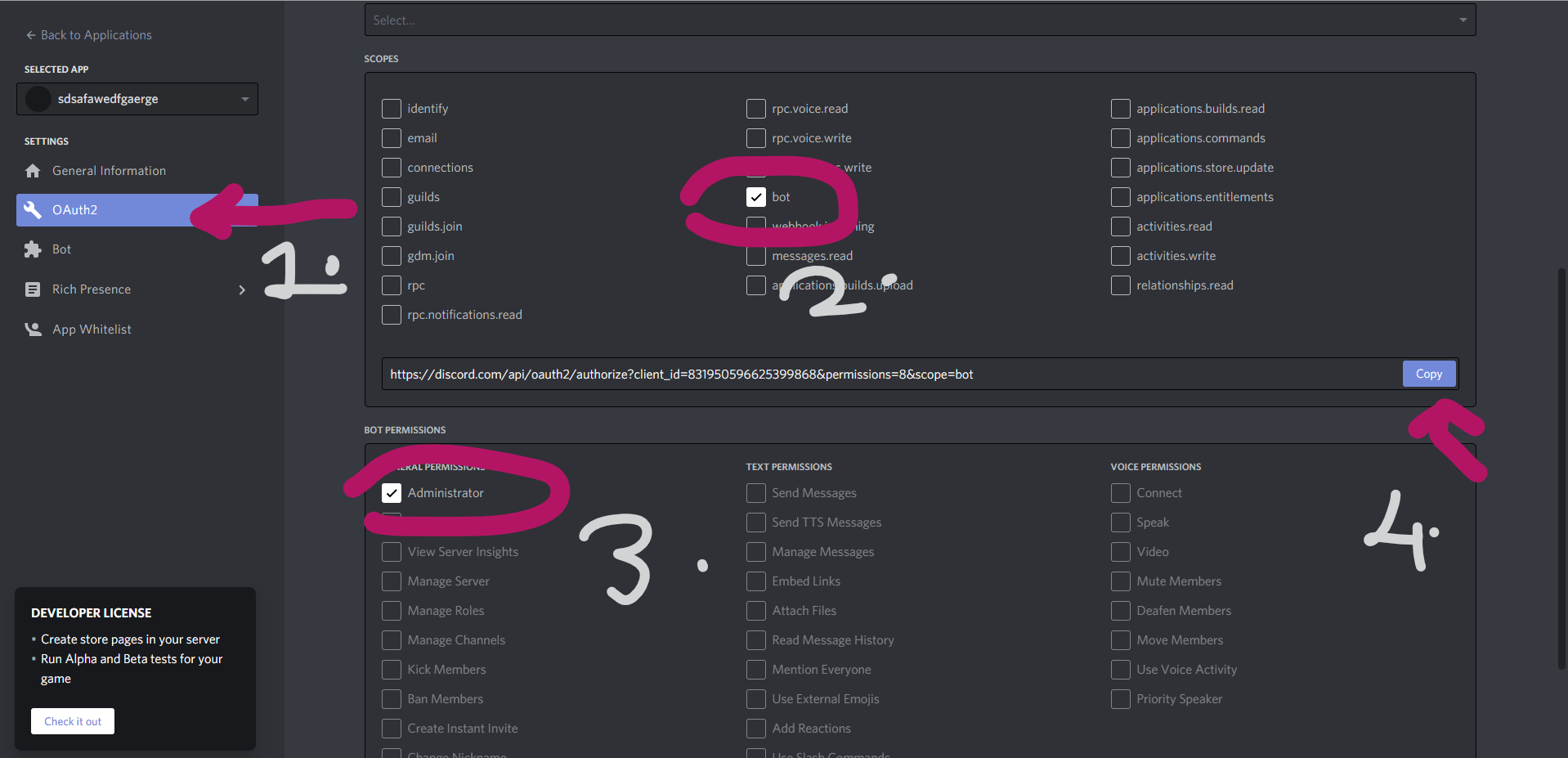Open the selected app dropdown sdsafawedfgaerge

pos(137,99)
